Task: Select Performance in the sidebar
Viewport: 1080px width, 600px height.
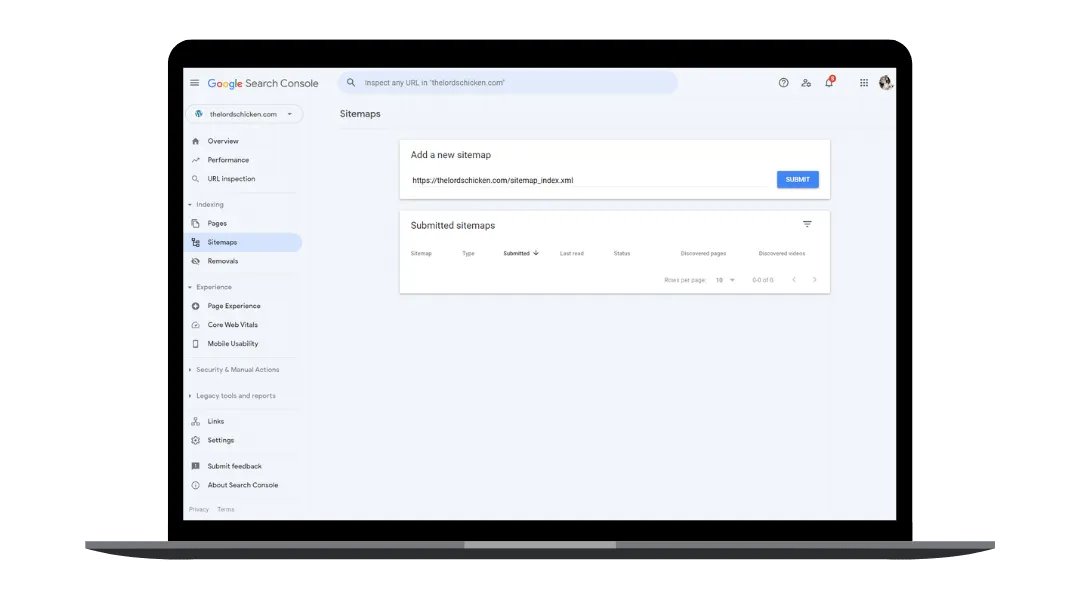Action: (228, 160)
